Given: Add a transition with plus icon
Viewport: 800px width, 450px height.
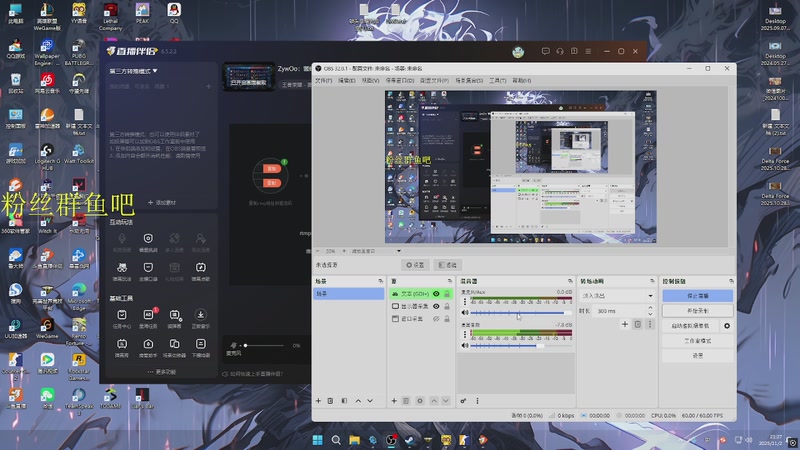Looking at the screenshot, I should click(624, 324).
